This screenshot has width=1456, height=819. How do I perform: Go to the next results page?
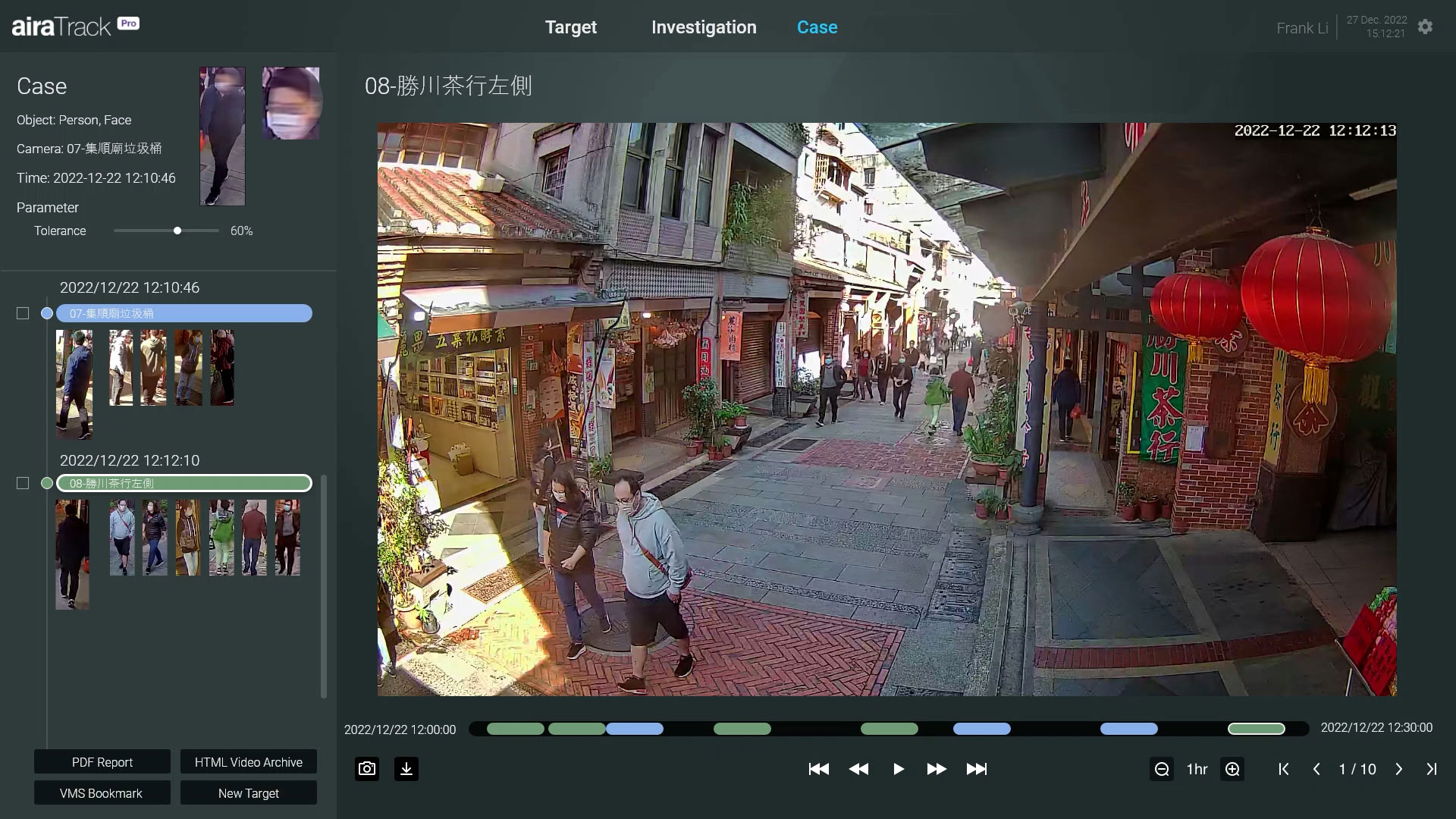pos(1399,769)
